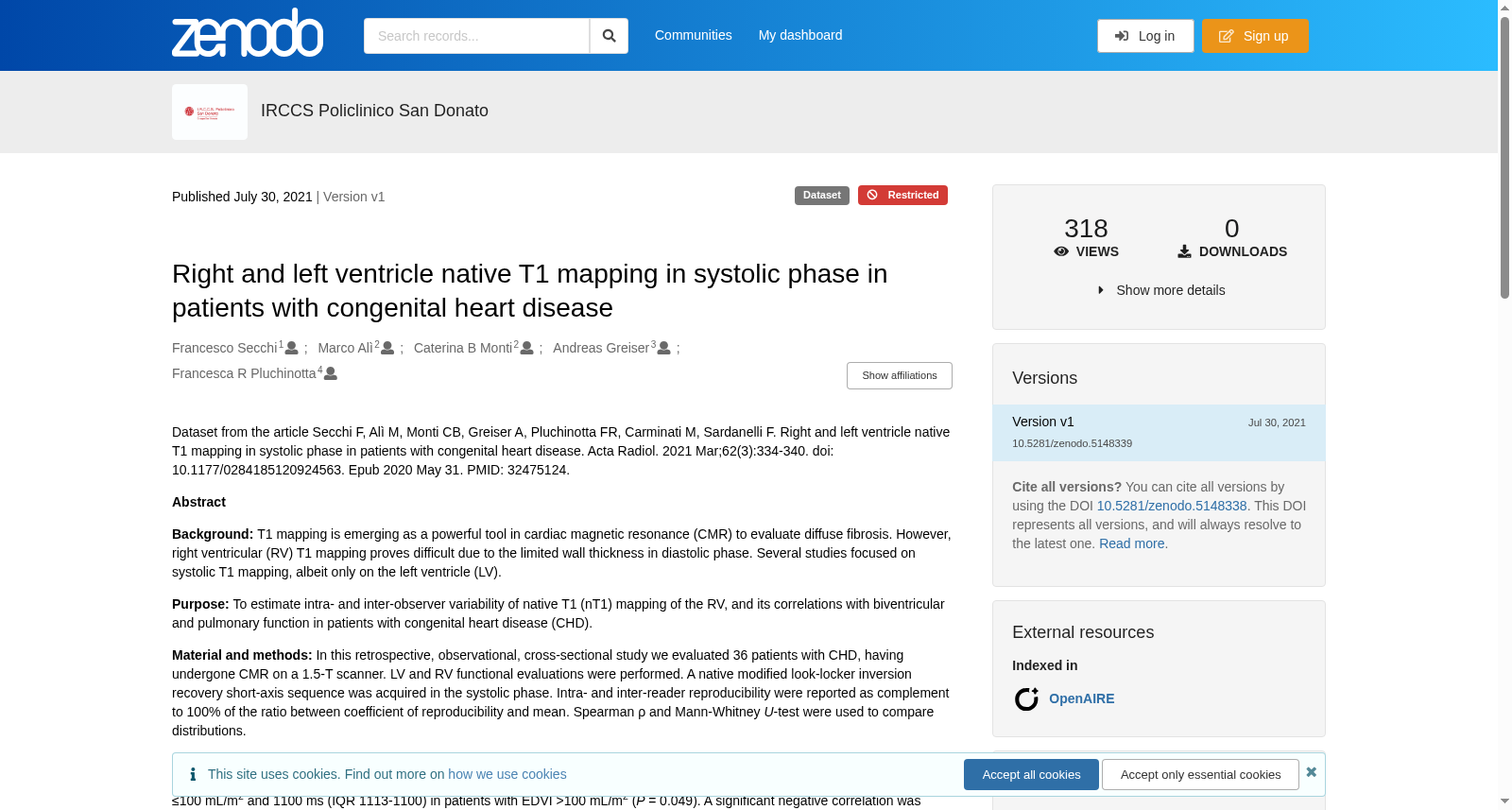Open author Francesca R Pluchinotta
The height and width of the screenshot is (810, 1512).
coord(244,373)
